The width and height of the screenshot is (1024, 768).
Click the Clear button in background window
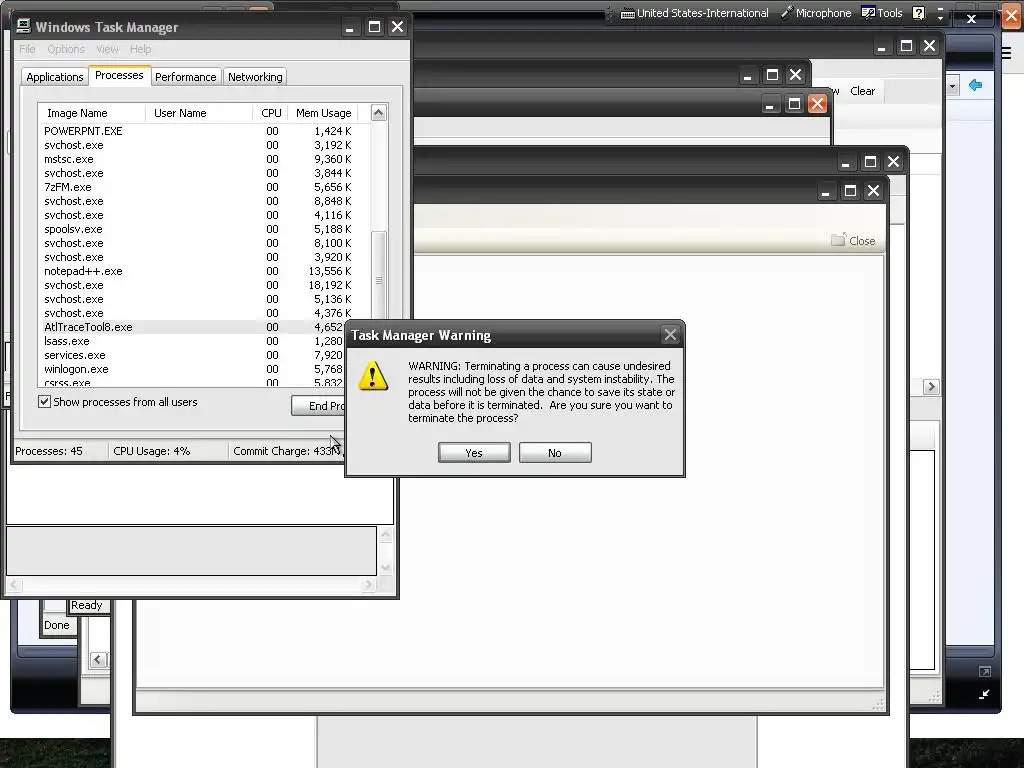pyautogui.click(x=862, y=91)
